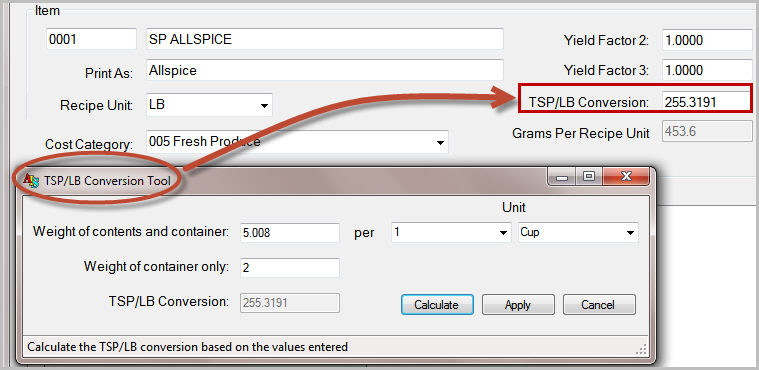This screenshot has height=370, width=759.
Task: Select the item code field 0001
Action: 91,39
